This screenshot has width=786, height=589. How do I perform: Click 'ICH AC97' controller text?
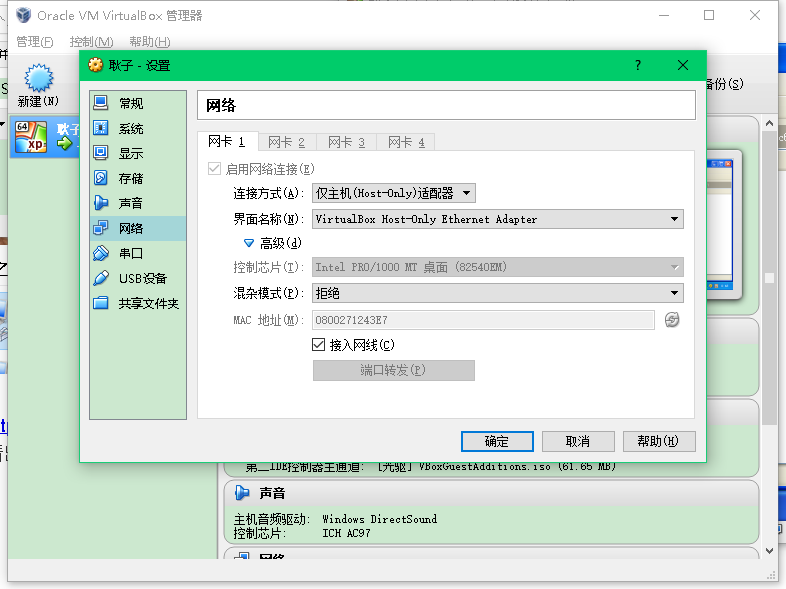[x=346, y=533]
